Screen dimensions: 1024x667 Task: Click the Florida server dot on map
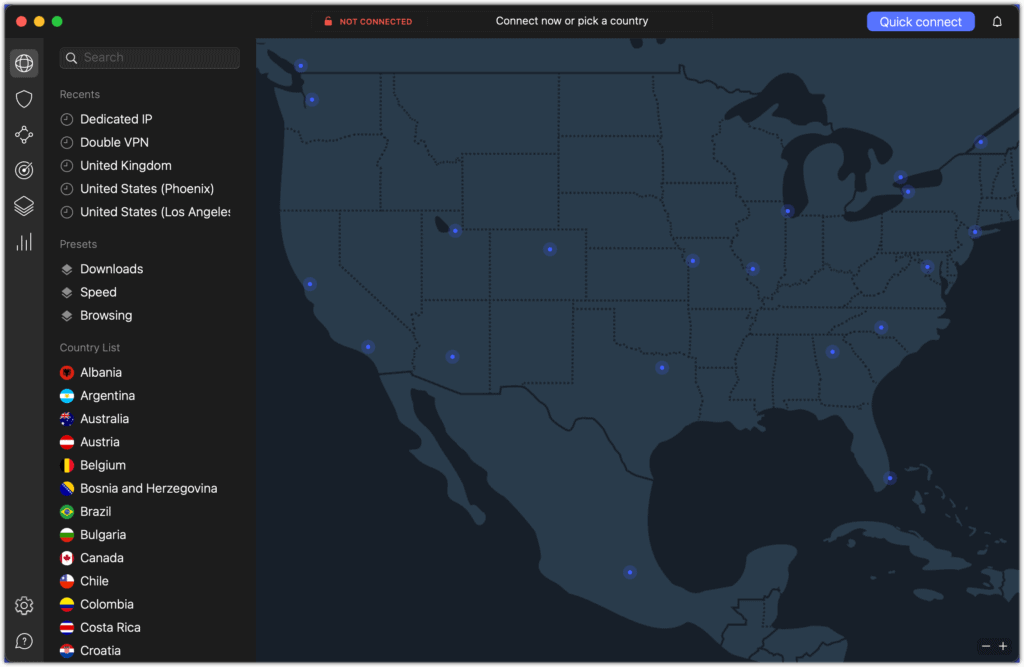pyautogui.click(x=889, y=478)
